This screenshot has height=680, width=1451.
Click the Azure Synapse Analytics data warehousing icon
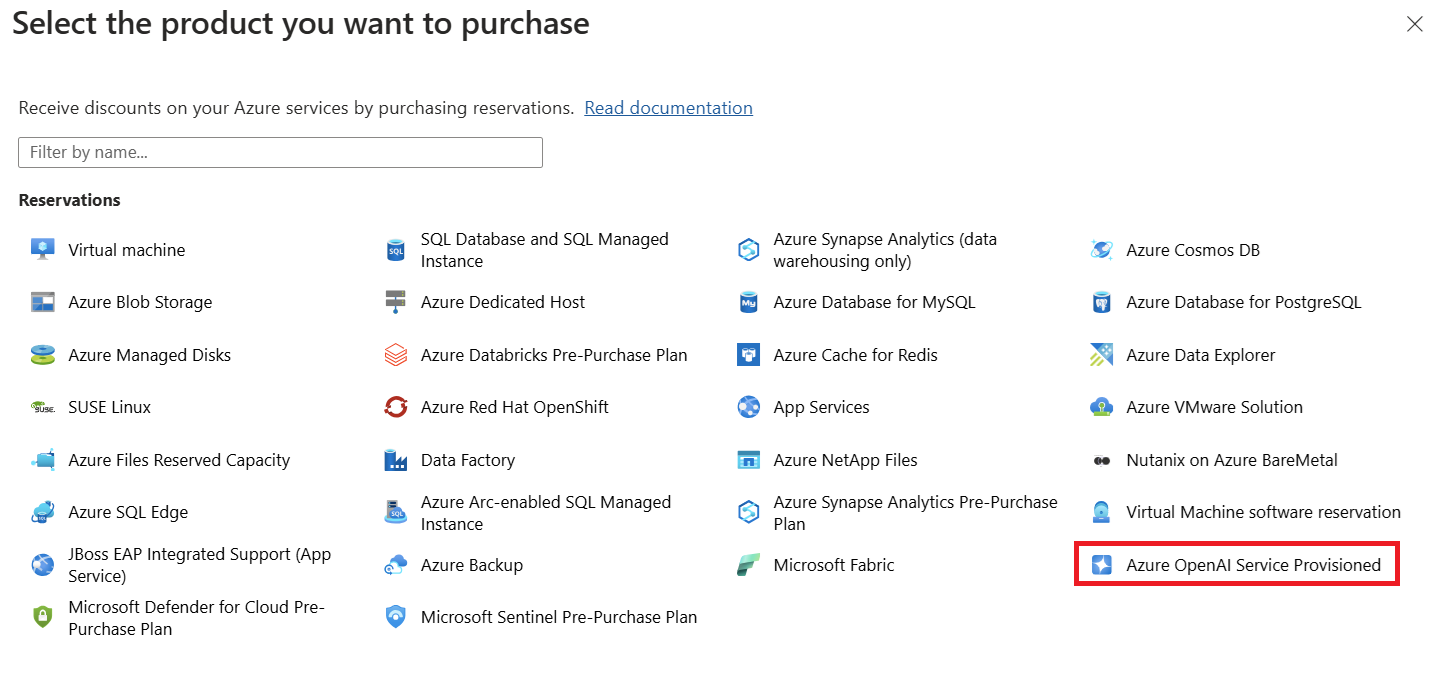pos(748,250)
